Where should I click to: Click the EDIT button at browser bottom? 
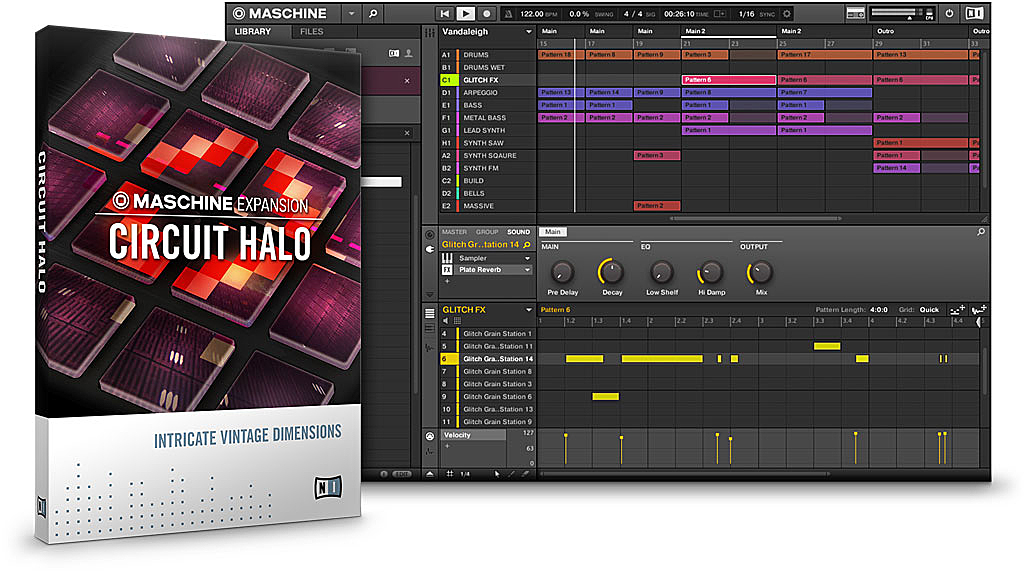(x=402, y=474)
